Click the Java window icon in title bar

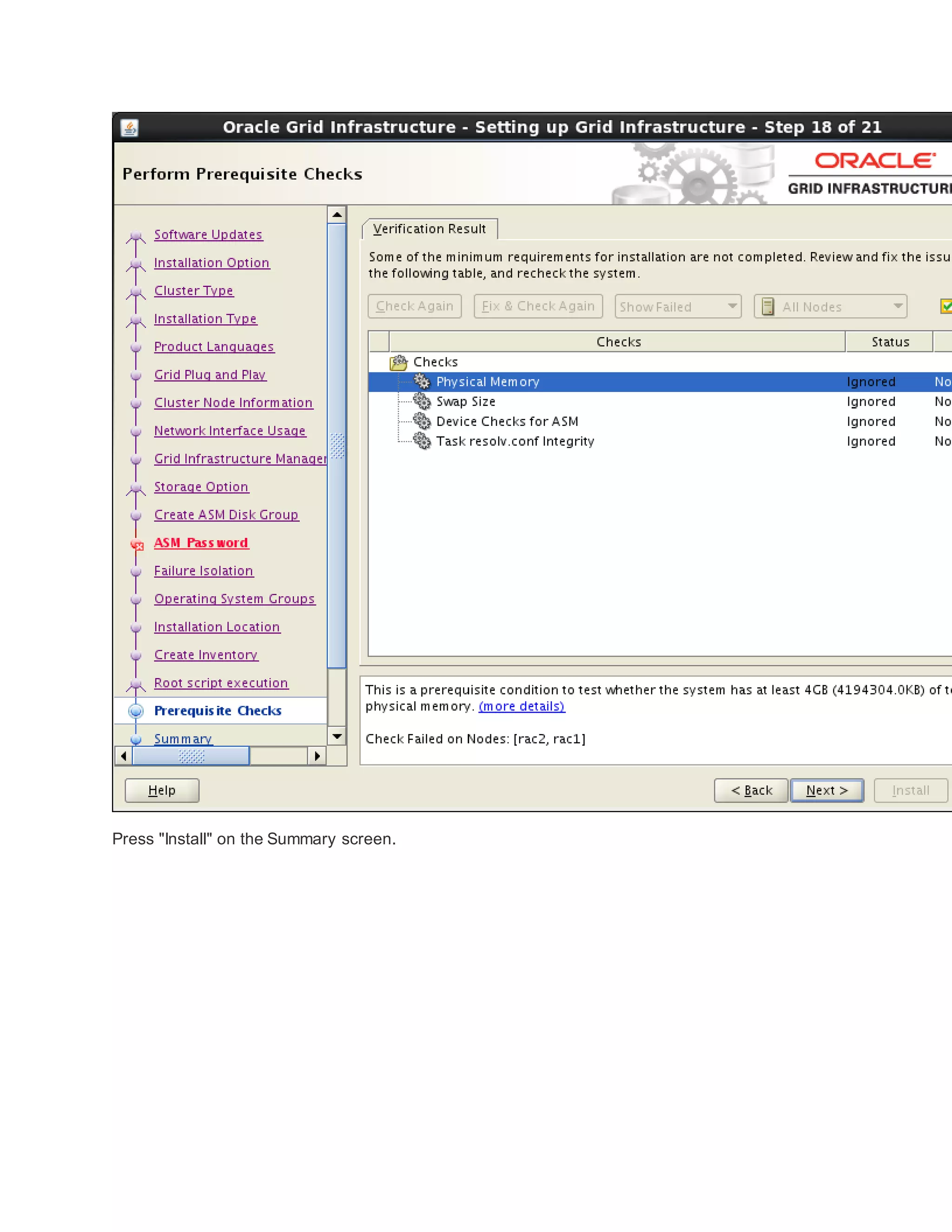click(130, 128)
